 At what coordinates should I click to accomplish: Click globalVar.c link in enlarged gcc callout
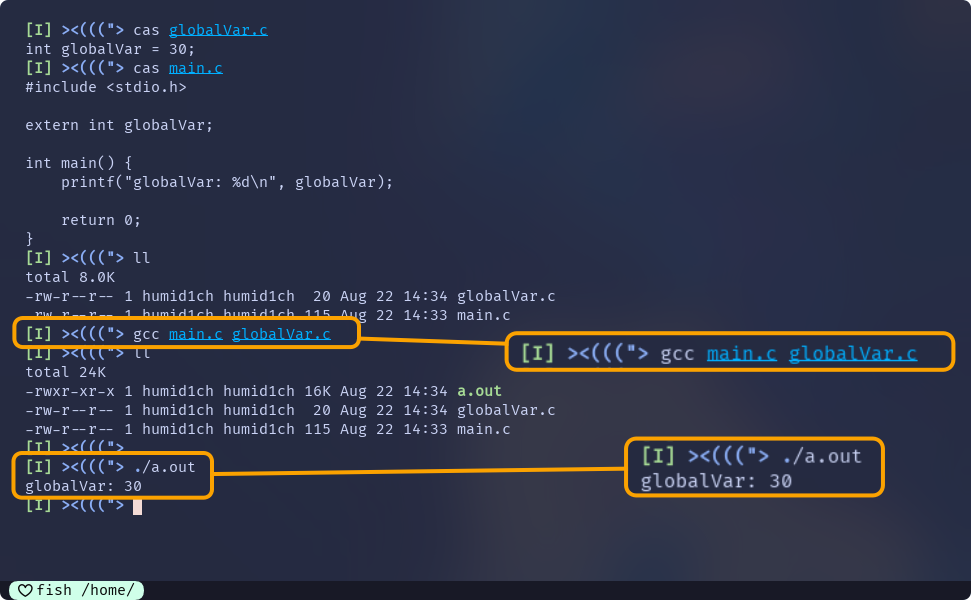853,353
